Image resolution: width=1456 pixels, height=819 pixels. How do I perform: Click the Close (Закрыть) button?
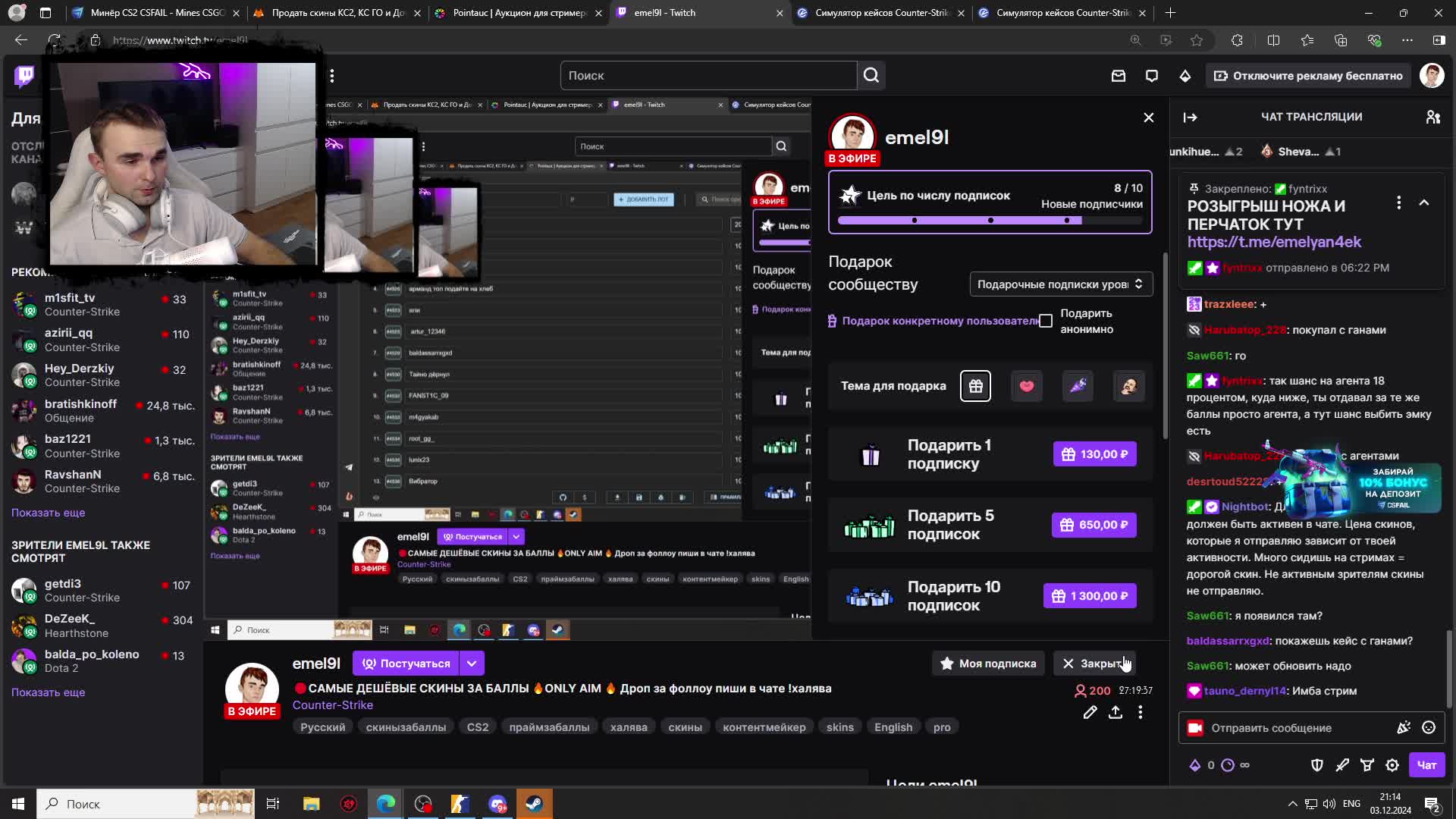point(1094,664)
